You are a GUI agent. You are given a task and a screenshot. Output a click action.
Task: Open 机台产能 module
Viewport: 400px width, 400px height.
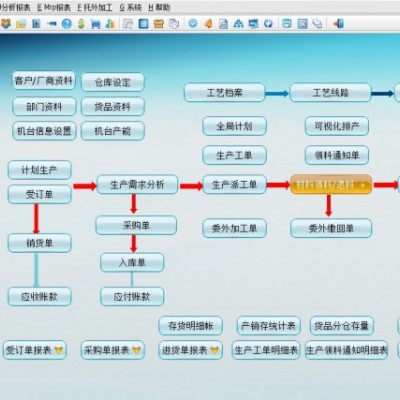pyautogui.click(x=113, y=131)
